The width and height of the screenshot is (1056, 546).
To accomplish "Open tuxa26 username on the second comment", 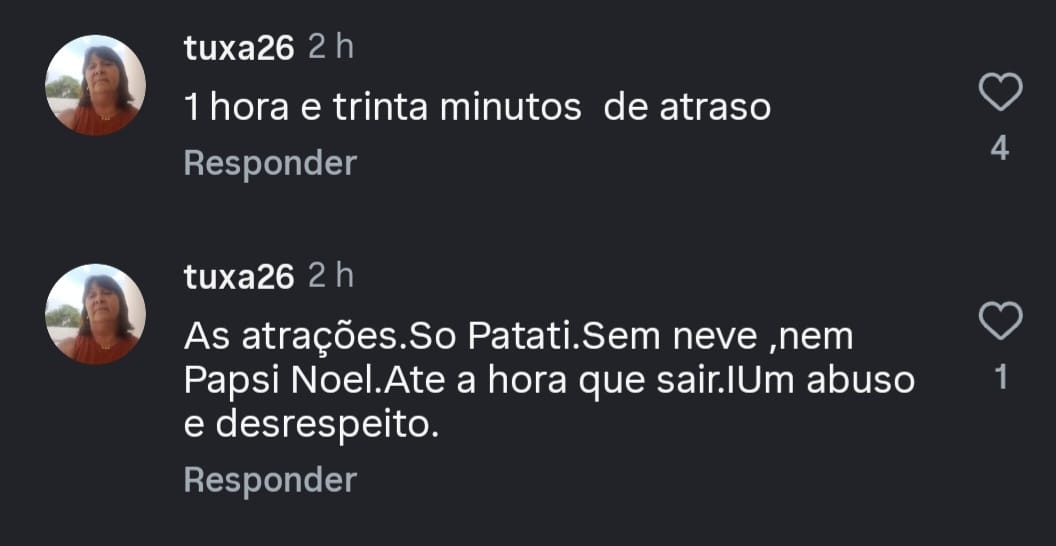I will click(x=239, y=277).
